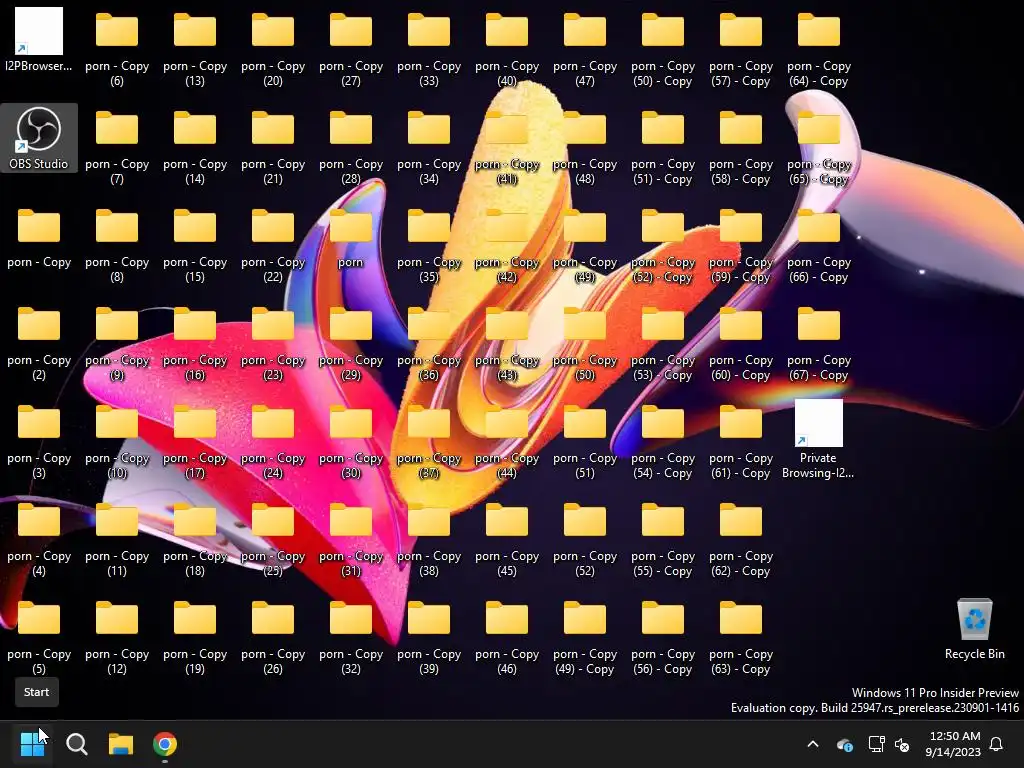Viewport: 1024px width, 768px height.
Task: Select folder "porn - Copy (26)"
Action: (273, 637)
